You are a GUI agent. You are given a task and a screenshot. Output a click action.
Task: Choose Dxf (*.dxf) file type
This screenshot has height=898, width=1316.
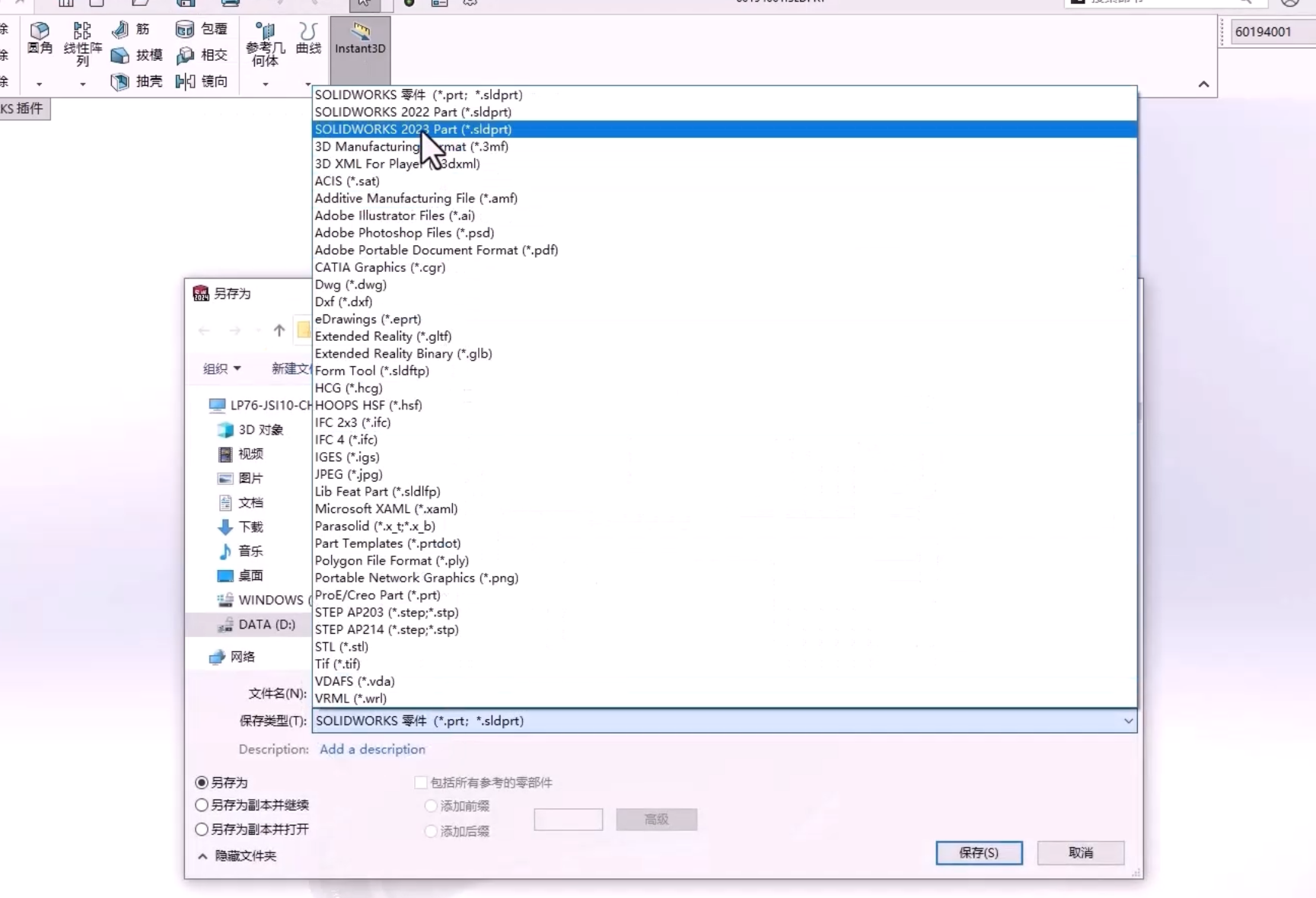(725, 301)
